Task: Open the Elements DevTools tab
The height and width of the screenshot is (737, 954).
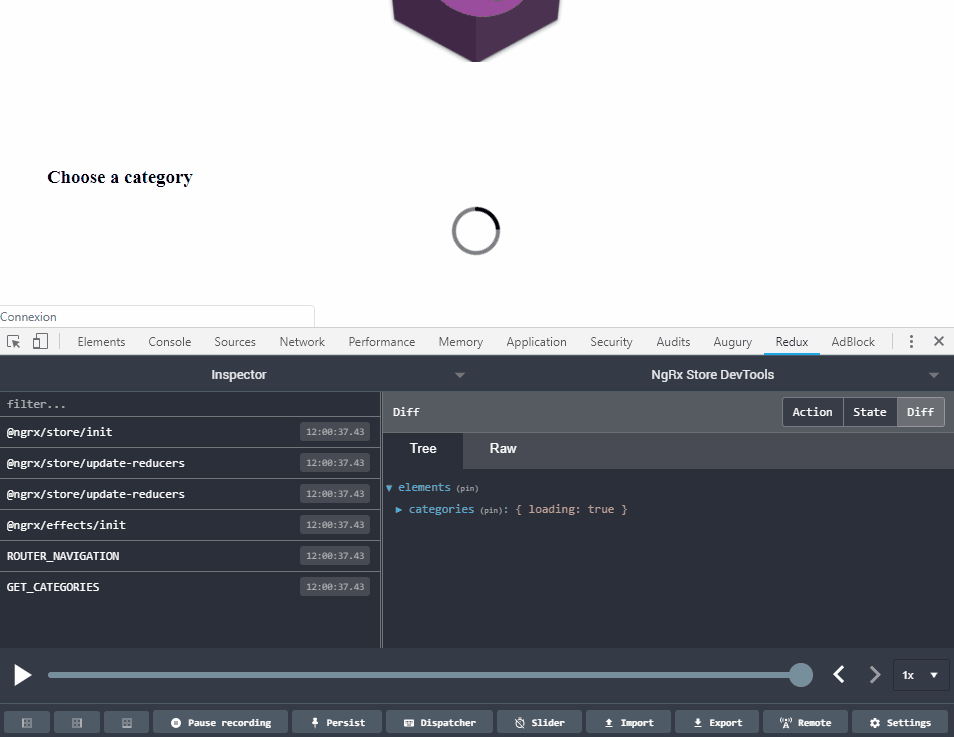Action: click(101, 341)
